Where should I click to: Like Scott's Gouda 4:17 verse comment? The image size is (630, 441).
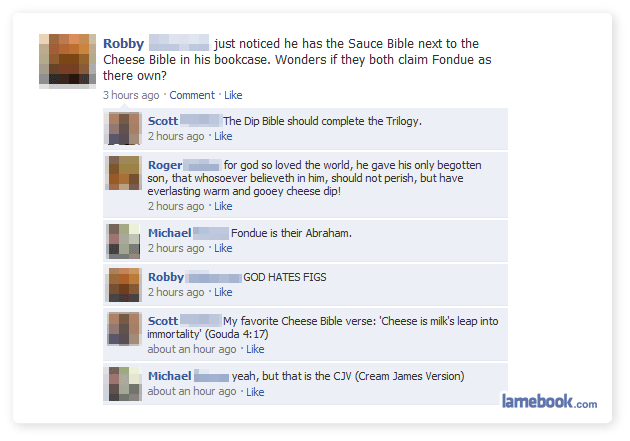click(255, 349)
